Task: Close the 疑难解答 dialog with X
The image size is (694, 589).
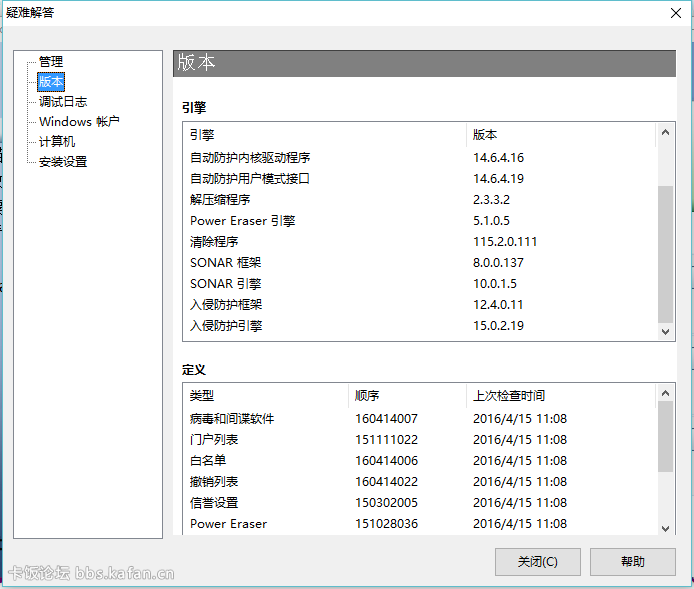Action: pyautogui.click(x=676, y=13)
